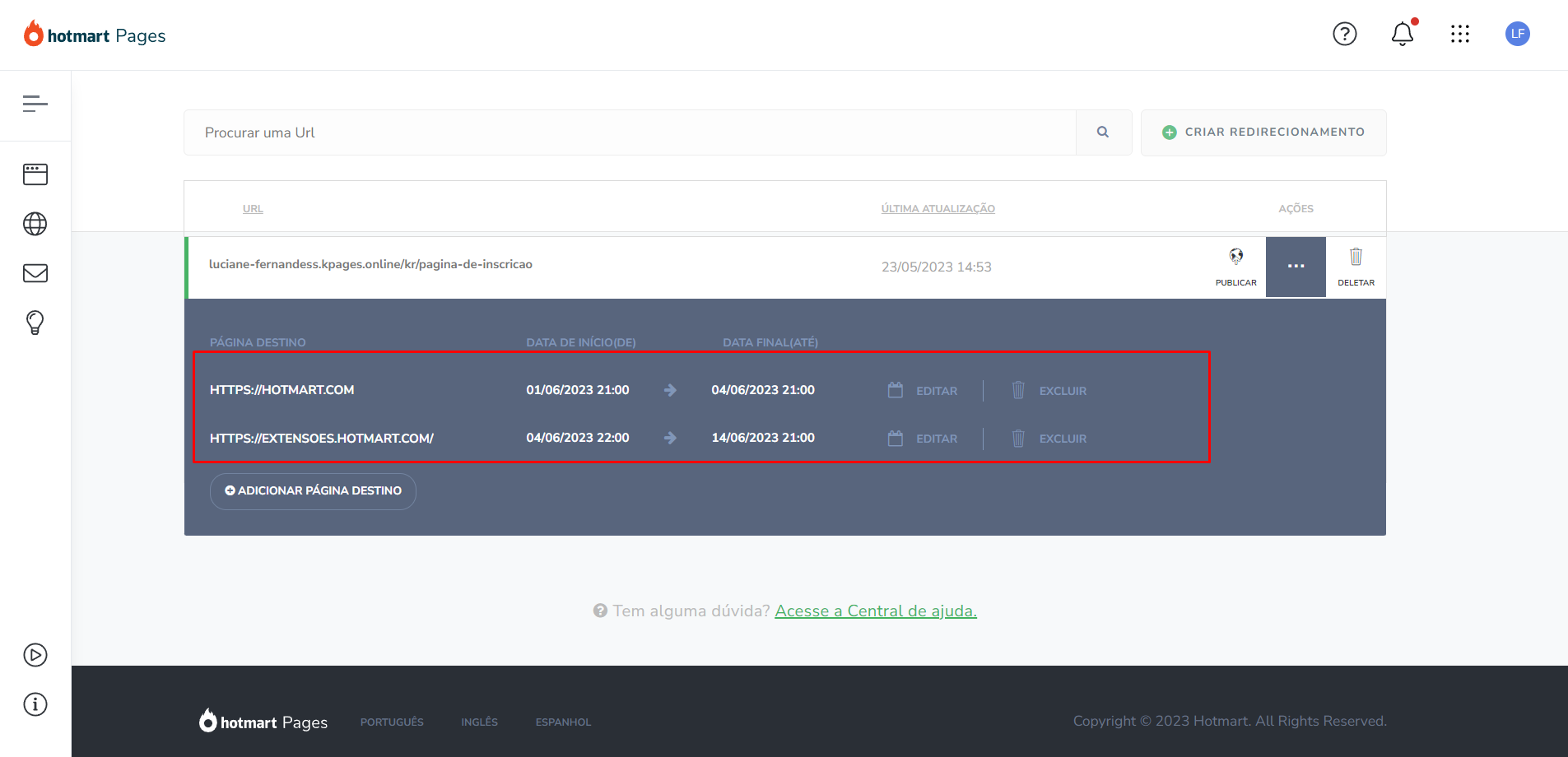Screen dimensions: 1568x757
Task: Click the 23/05/2023 14:53 update date
Action: tap(937, 267)
